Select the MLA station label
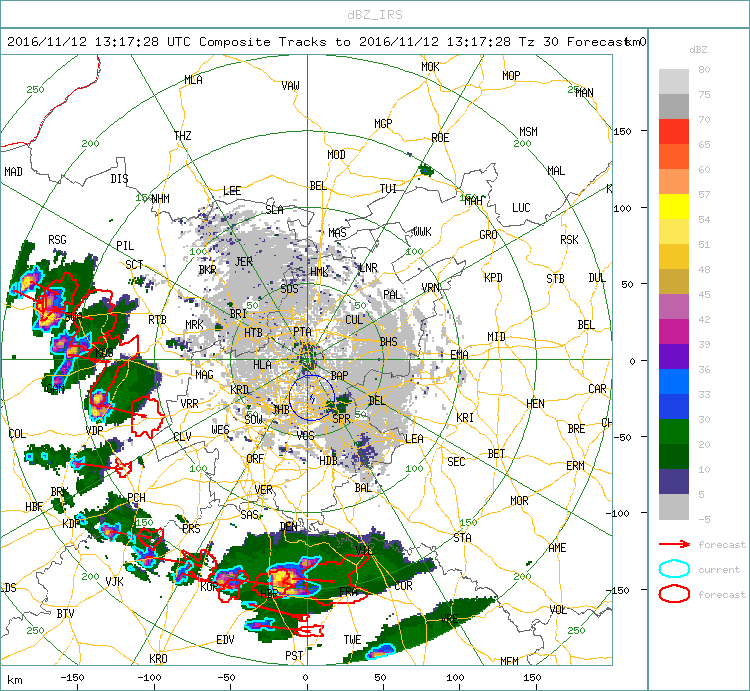The height and width of the screenshot is (691, 750). [193, 80]
